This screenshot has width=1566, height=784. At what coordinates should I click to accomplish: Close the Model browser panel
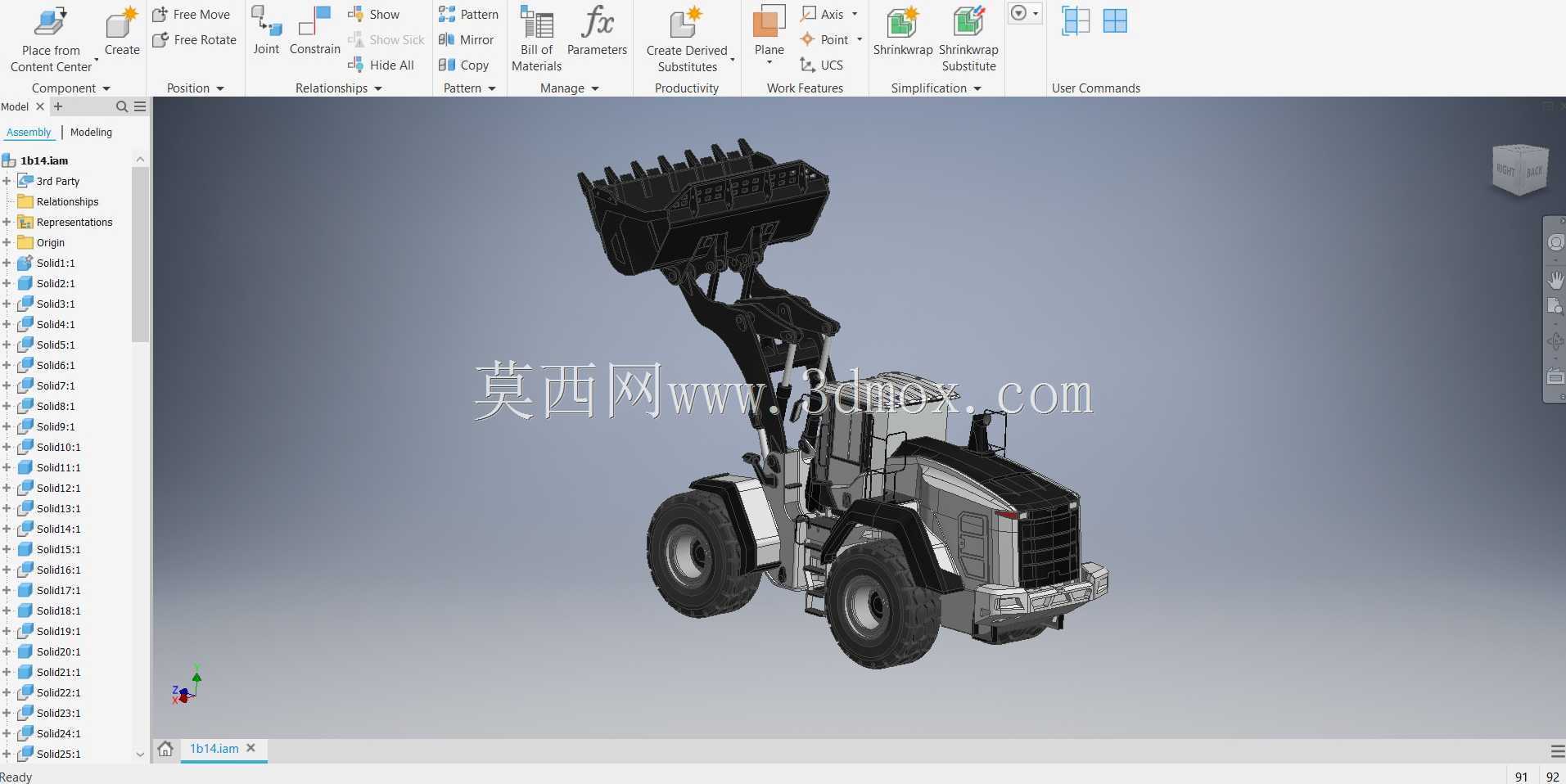40,106
